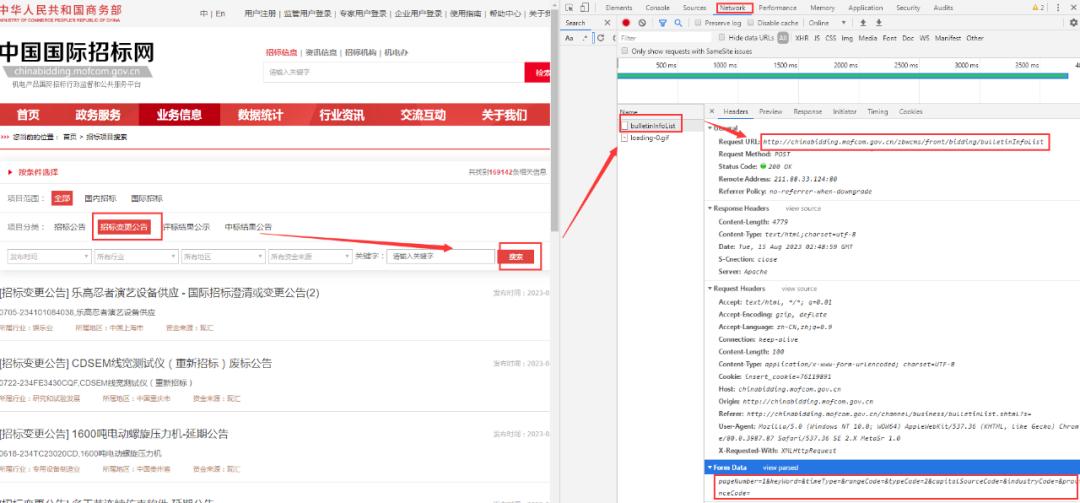This screenshot has height=503, width=1080.
Task: Open the warnings count indicator
Action: tap(1039, 8)
